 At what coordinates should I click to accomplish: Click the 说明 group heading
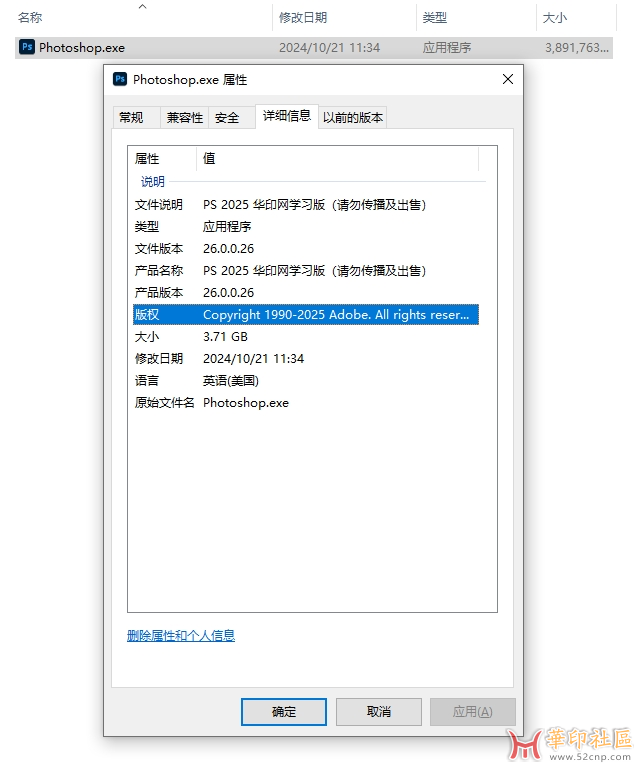[x=153, y=182]
